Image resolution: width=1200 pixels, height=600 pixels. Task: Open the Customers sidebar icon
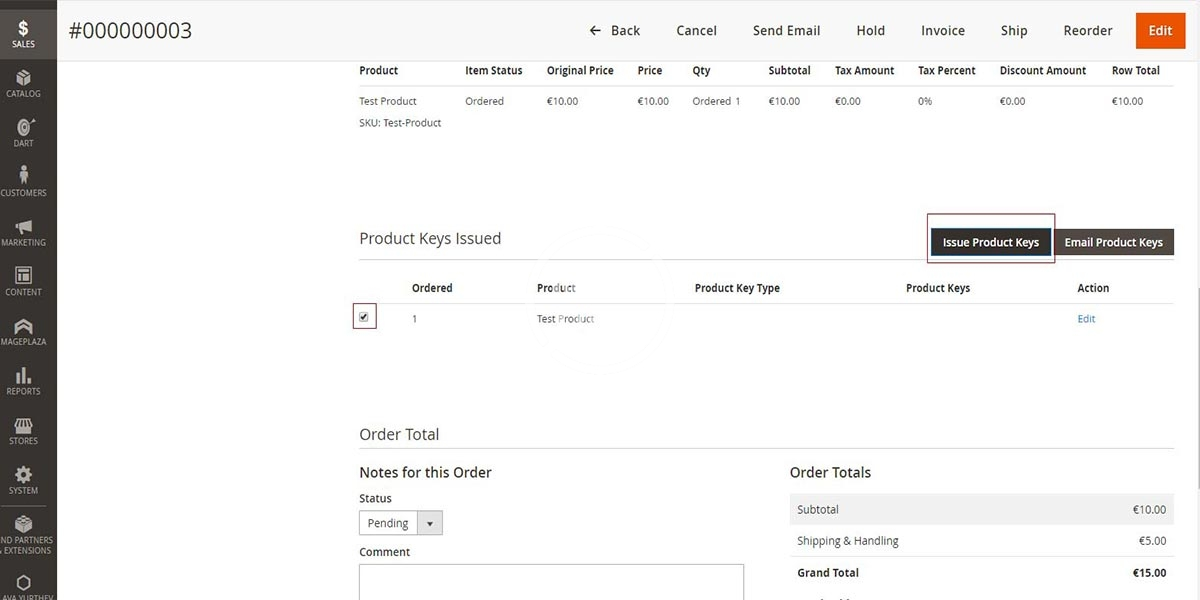tap(23, 181)
